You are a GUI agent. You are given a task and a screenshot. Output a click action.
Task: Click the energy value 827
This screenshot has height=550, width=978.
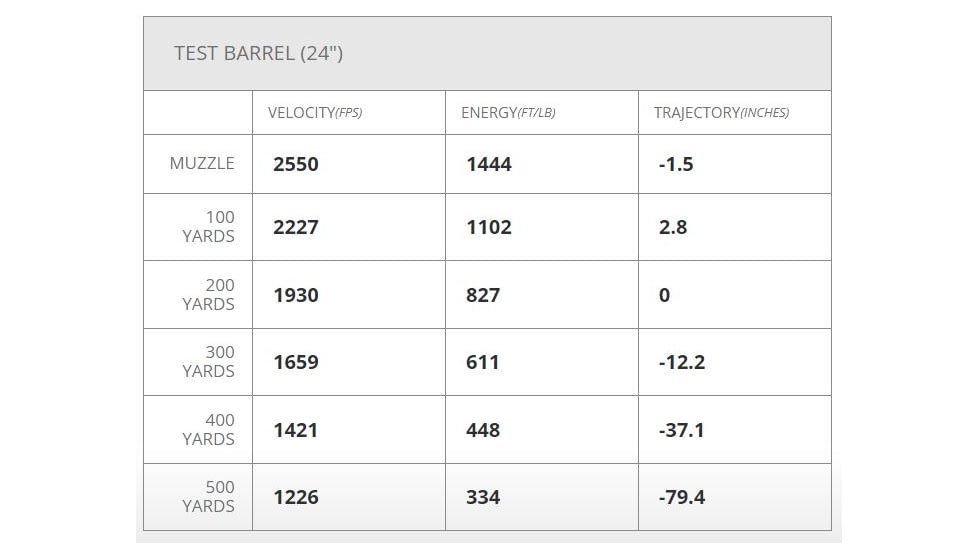coord(483,295)
